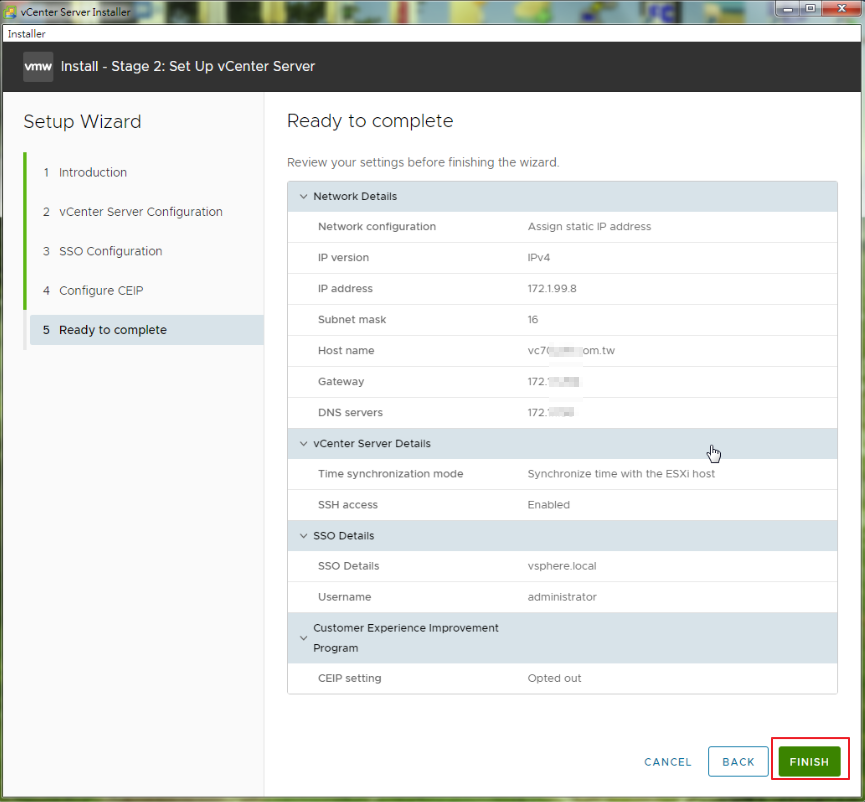This screenshot has width=865, height=802.
Task: Select step 5 Ready to complete
Action: click(146, 330)
